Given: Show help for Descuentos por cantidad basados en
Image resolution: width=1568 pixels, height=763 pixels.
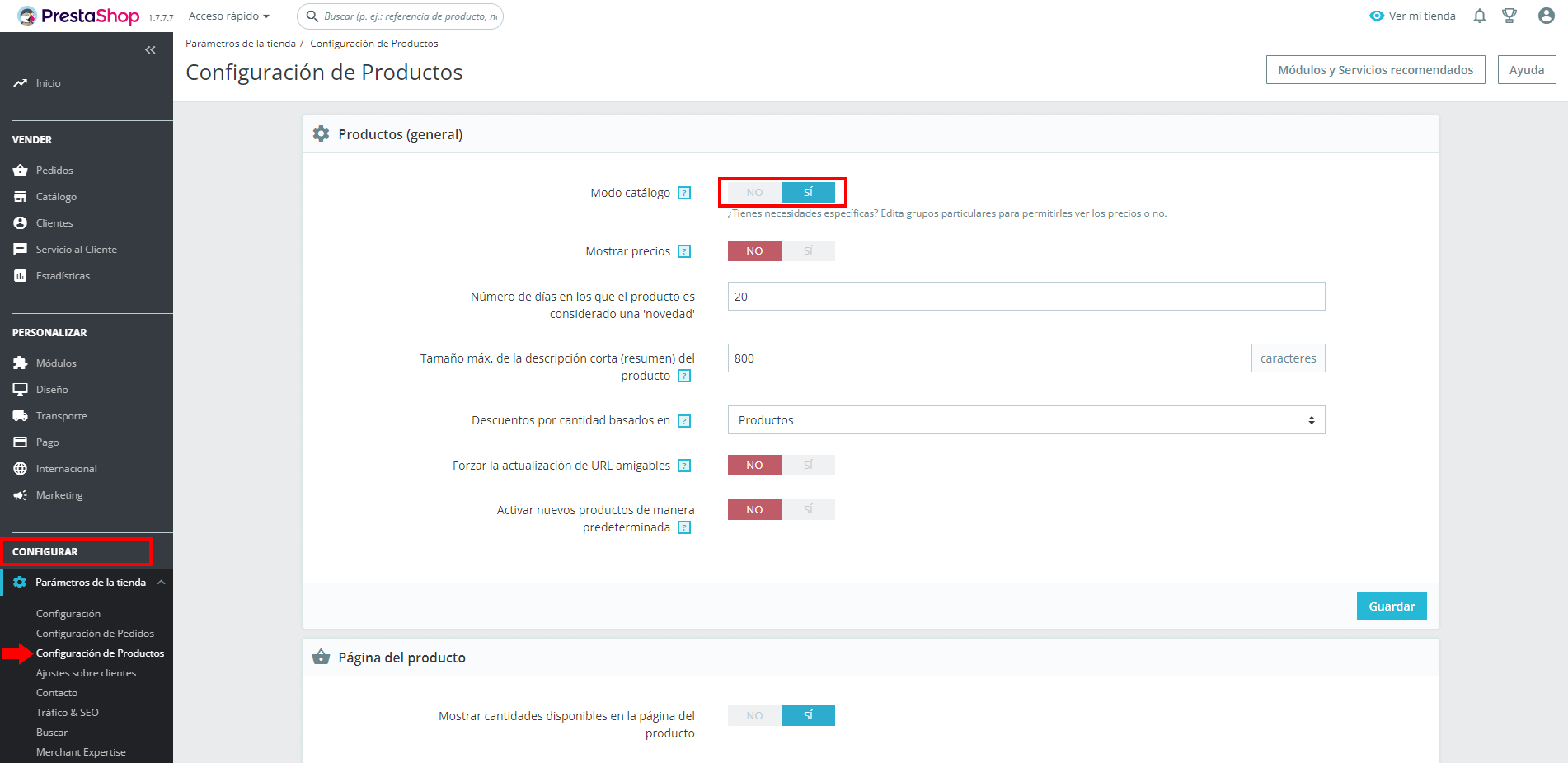Looking at the screenshot, I should [x=684, y=421].
